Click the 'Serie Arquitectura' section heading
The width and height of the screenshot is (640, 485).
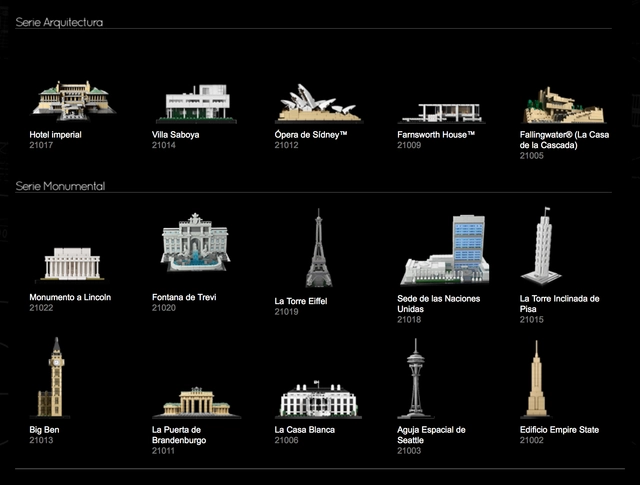pos(59,22)
